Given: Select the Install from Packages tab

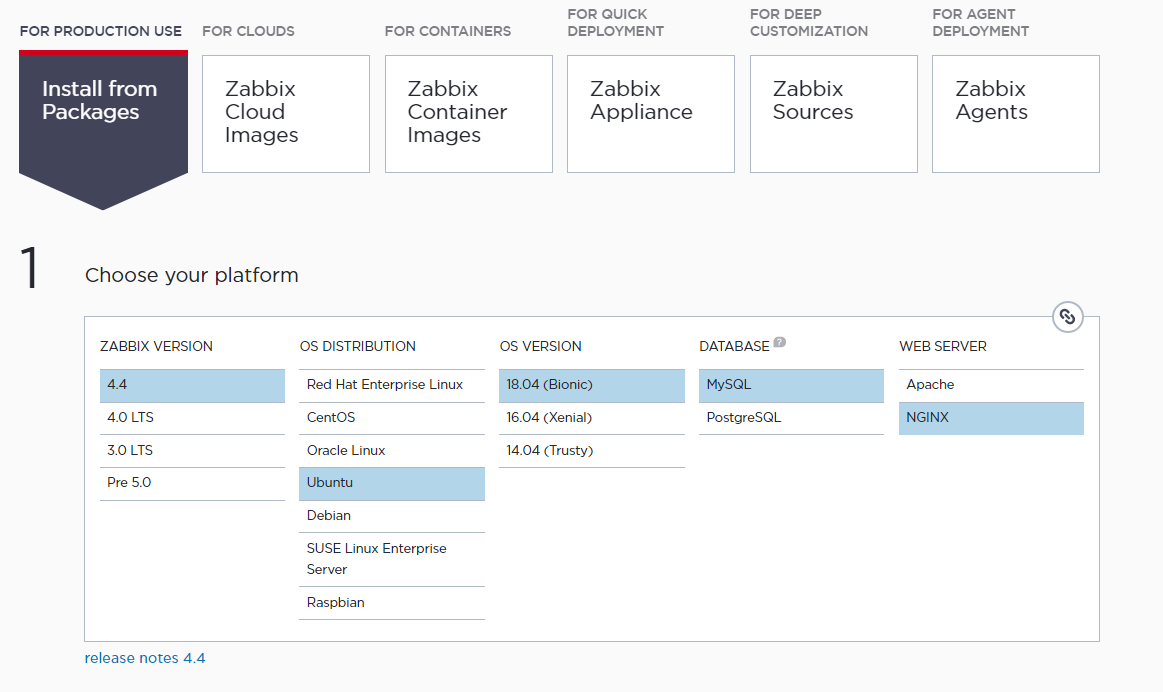Looking at the screenshot, I should pyautogui.click(x=103, y=102).
